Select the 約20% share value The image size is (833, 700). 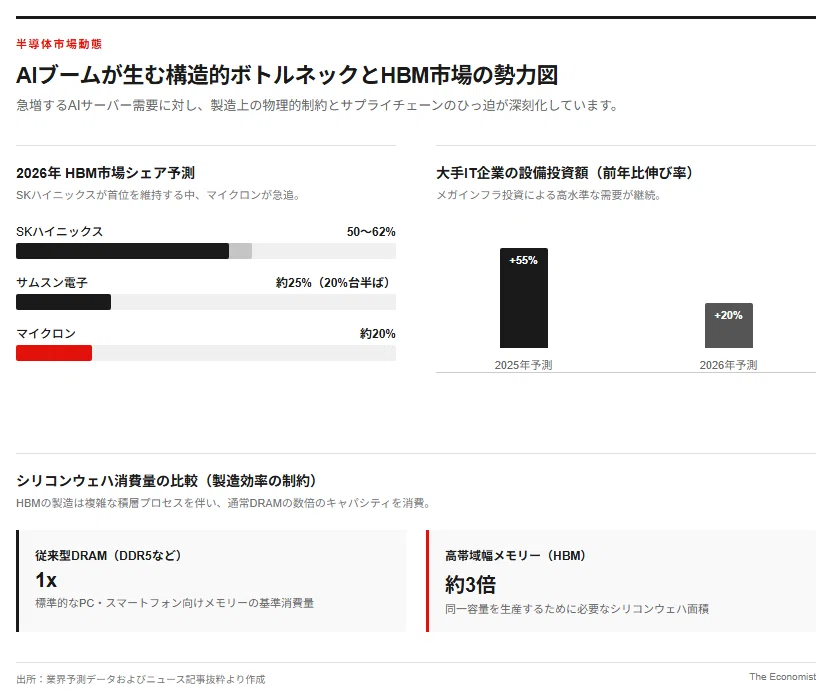point(377,334)
